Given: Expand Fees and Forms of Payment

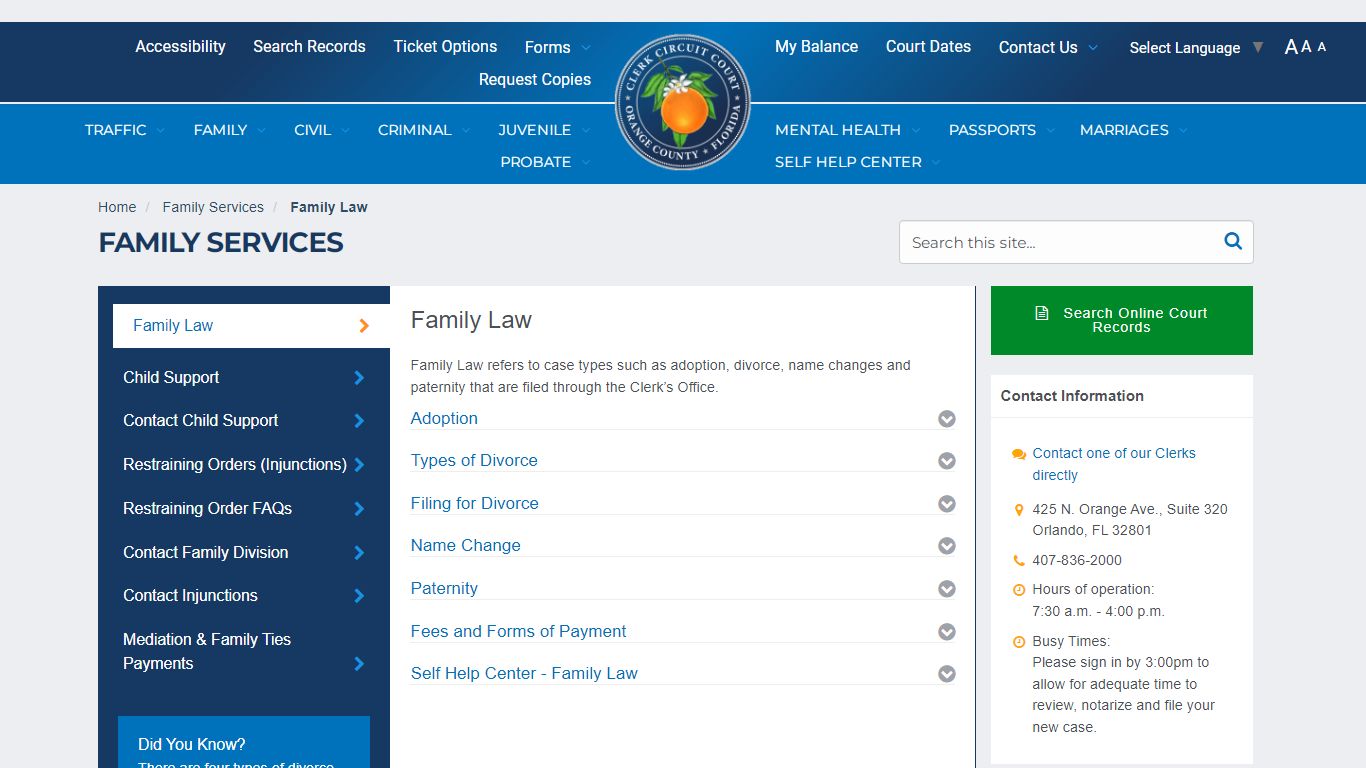Looking at the screenshot, I should pos(683,632).
